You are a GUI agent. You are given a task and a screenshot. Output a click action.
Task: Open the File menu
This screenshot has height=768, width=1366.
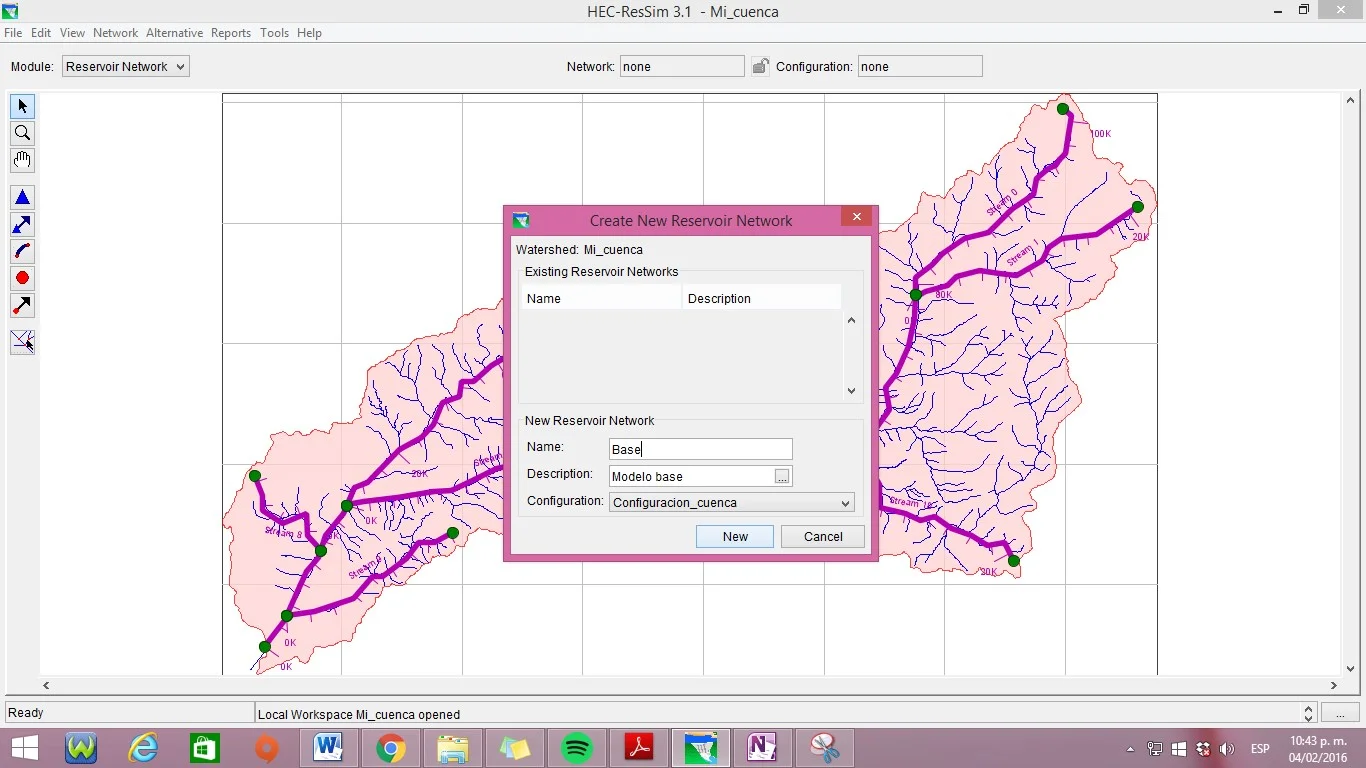pos(13,33)
